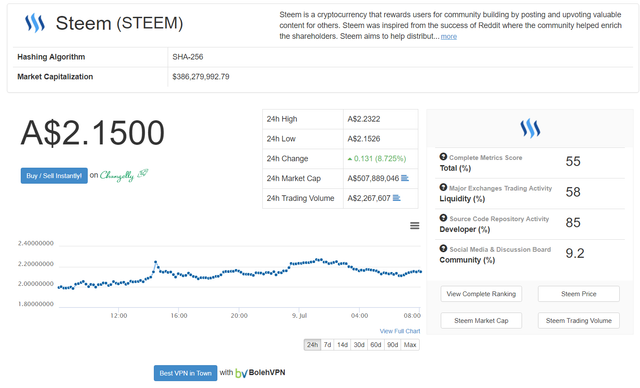Click the Steem logo beside the title
The width and height of the screenshot is (640, 388).
pos(35,23)
